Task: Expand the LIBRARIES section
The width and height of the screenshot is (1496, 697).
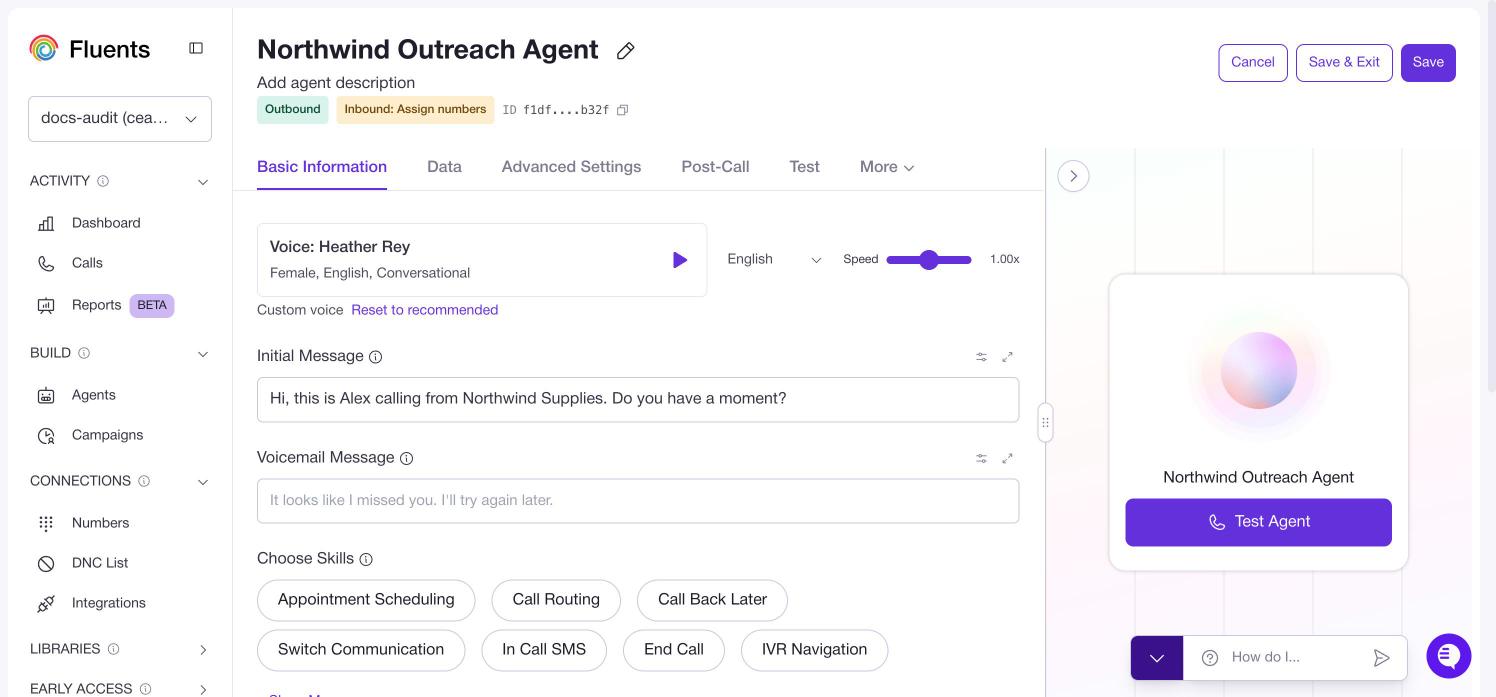Action: [x=203, y=650]
